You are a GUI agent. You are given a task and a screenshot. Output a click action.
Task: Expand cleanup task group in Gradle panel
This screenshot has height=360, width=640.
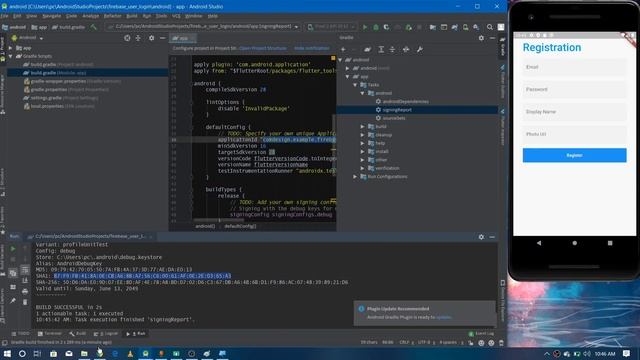tap(362, 135)
